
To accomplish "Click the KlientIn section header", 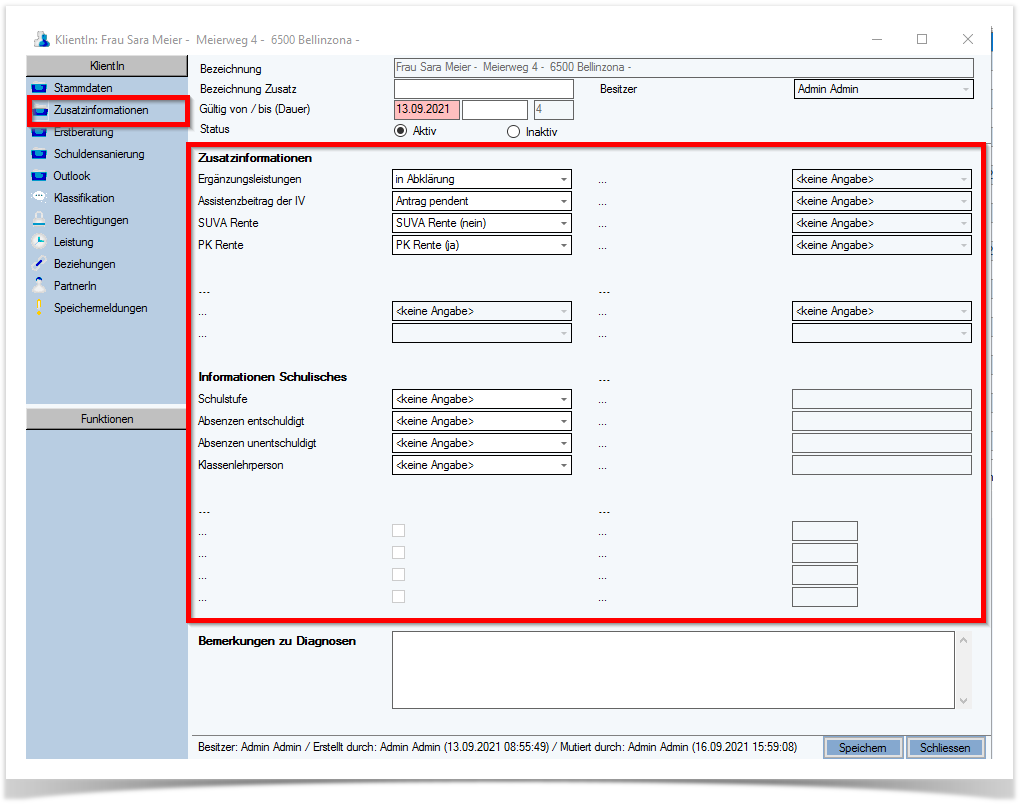I will (107, 65).
